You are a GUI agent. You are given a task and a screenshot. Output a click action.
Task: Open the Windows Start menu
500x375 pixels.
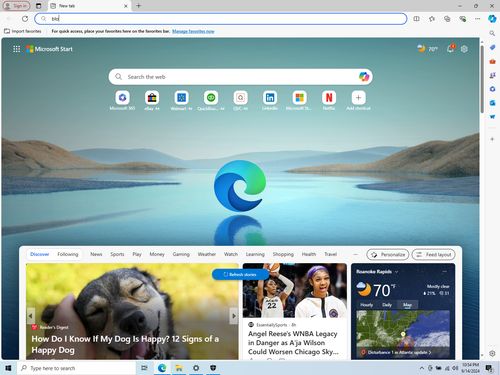coord(8,368)
